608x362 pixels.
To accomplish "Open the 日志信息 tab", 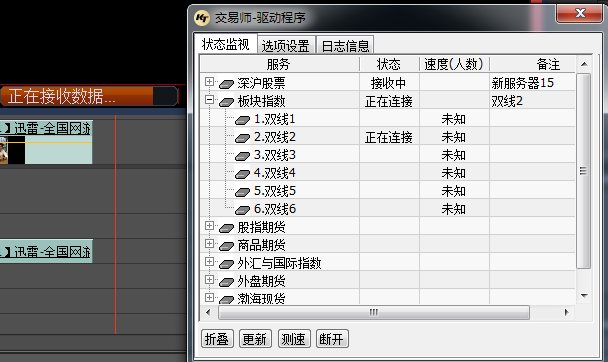I will [x=345, y=46].
